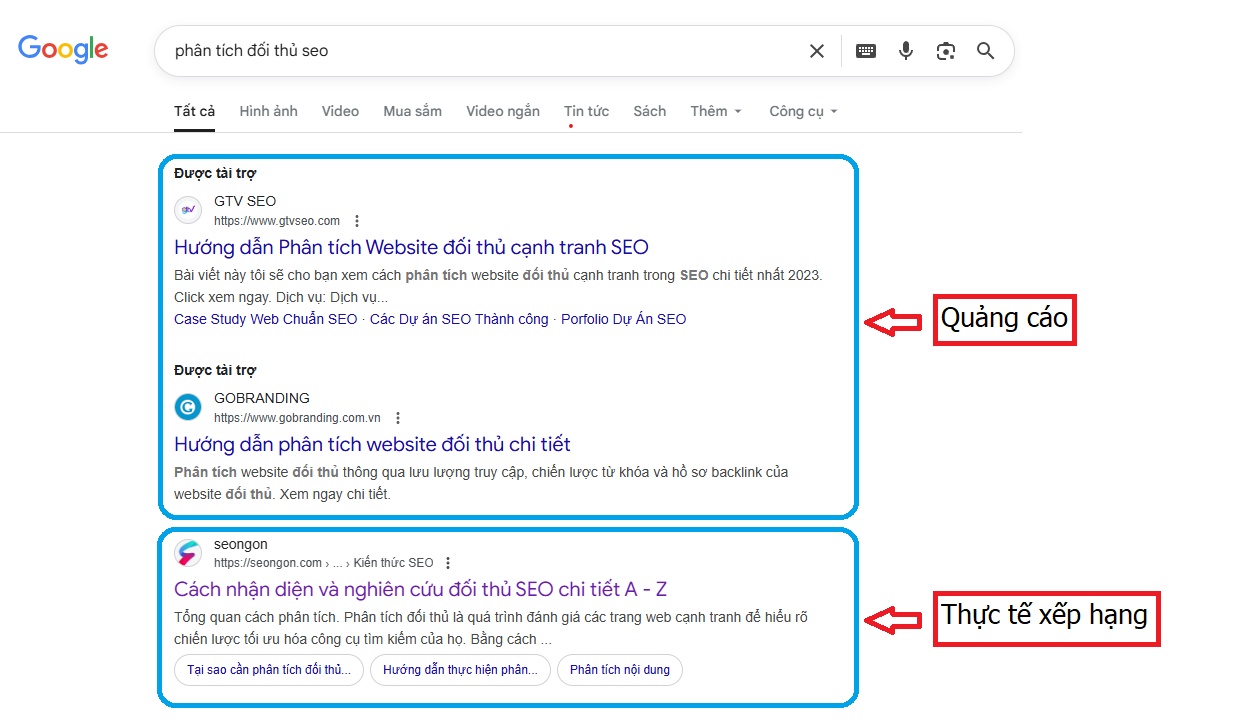Open GTV SEO competitor analysis guide link
The image size is (1247, 721).
(x=411, y=247)
